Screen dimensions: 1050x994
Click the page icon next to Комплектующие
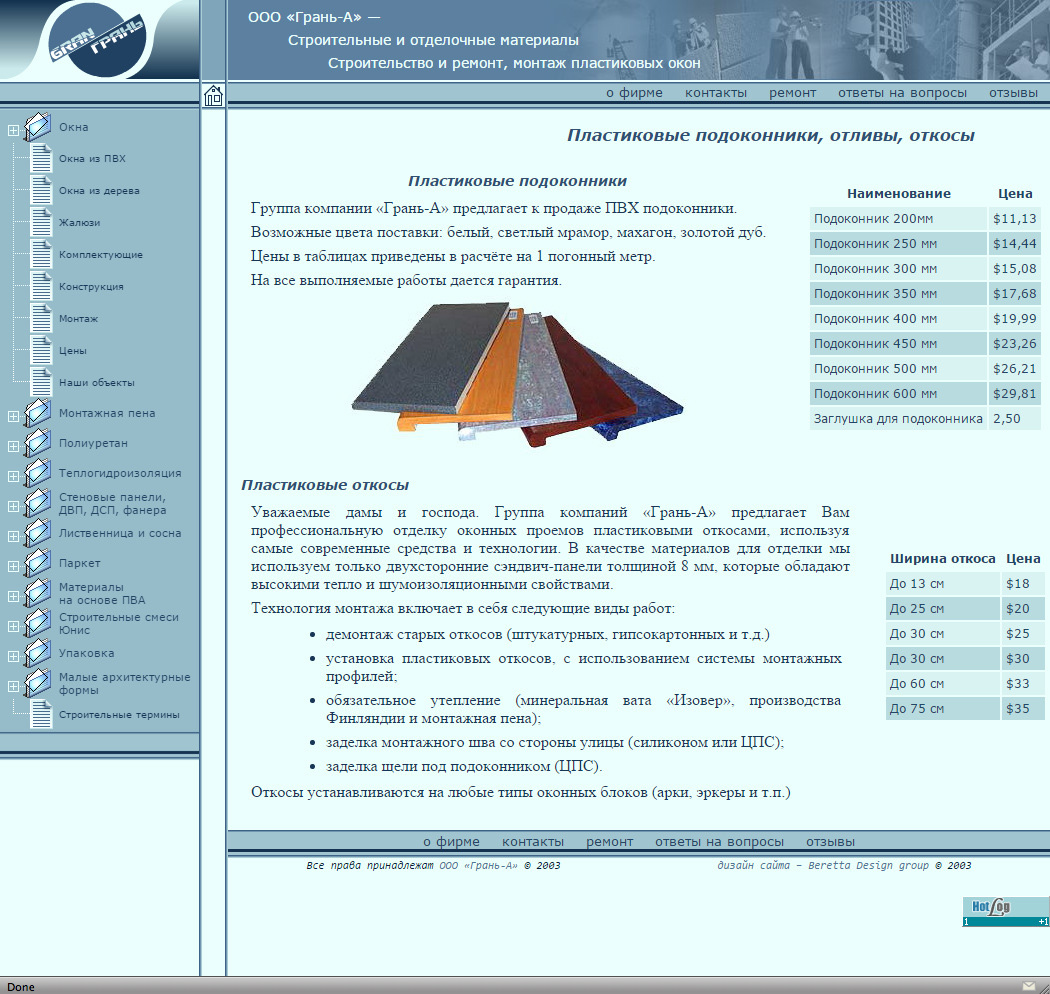click(x=41, y=255)
